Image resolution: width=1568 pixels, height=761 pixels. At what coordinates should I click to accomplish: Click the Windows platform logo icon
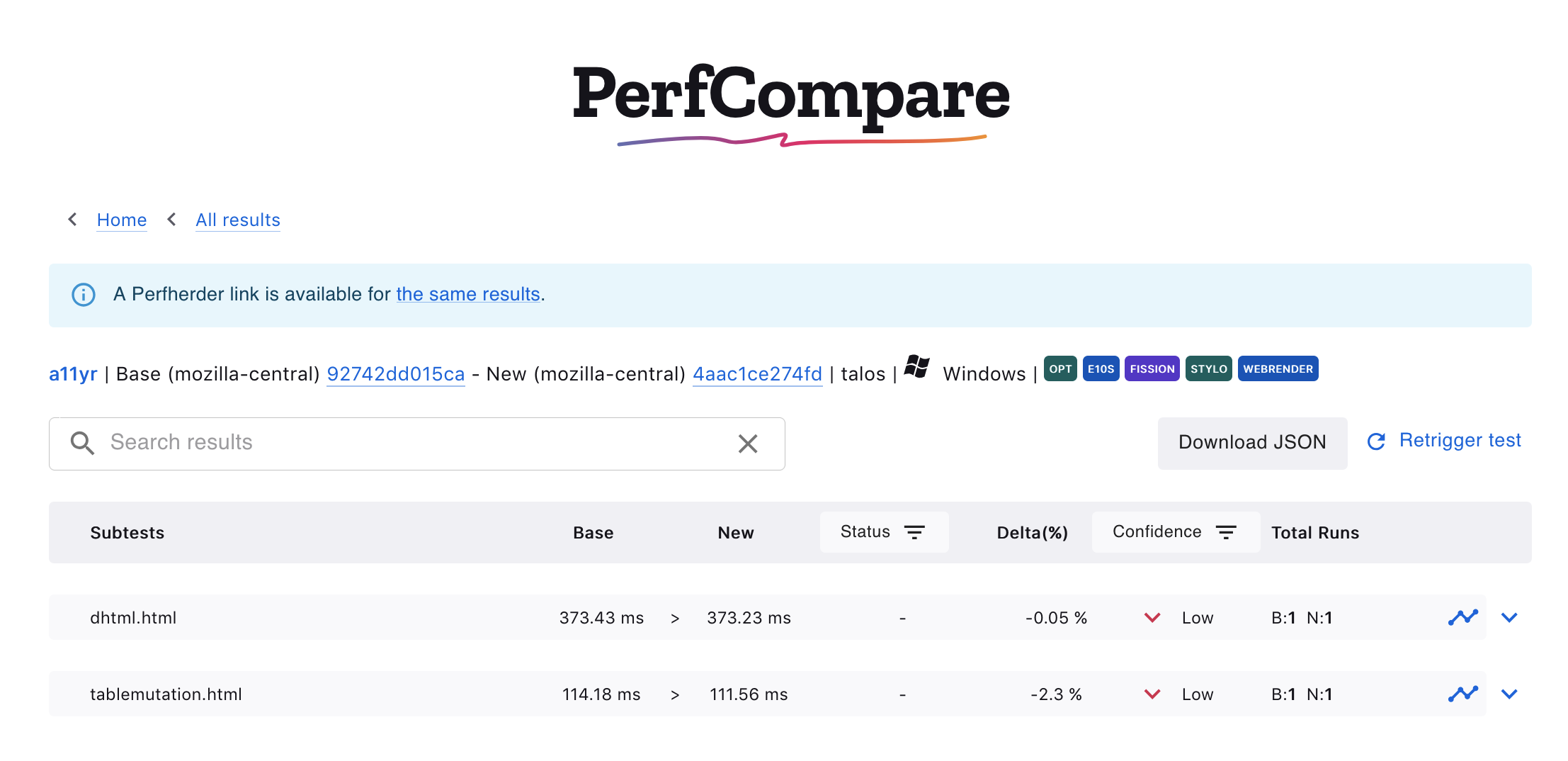coord(917,367)
